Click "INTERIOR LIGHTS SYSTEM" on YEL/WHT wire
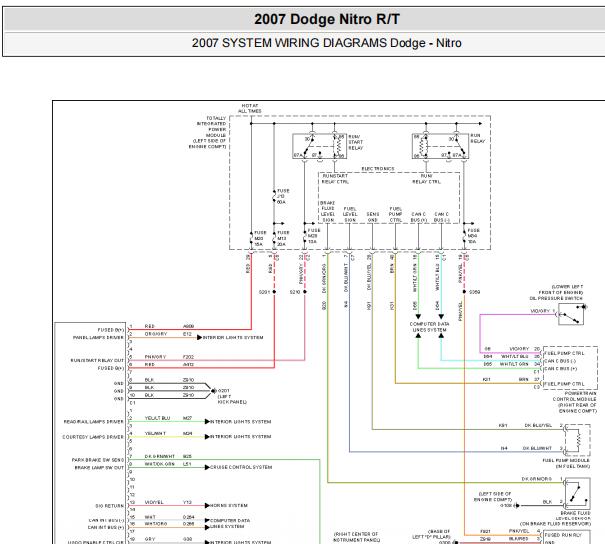The height and width of the screenshot is (544, 605). [240, 437]
